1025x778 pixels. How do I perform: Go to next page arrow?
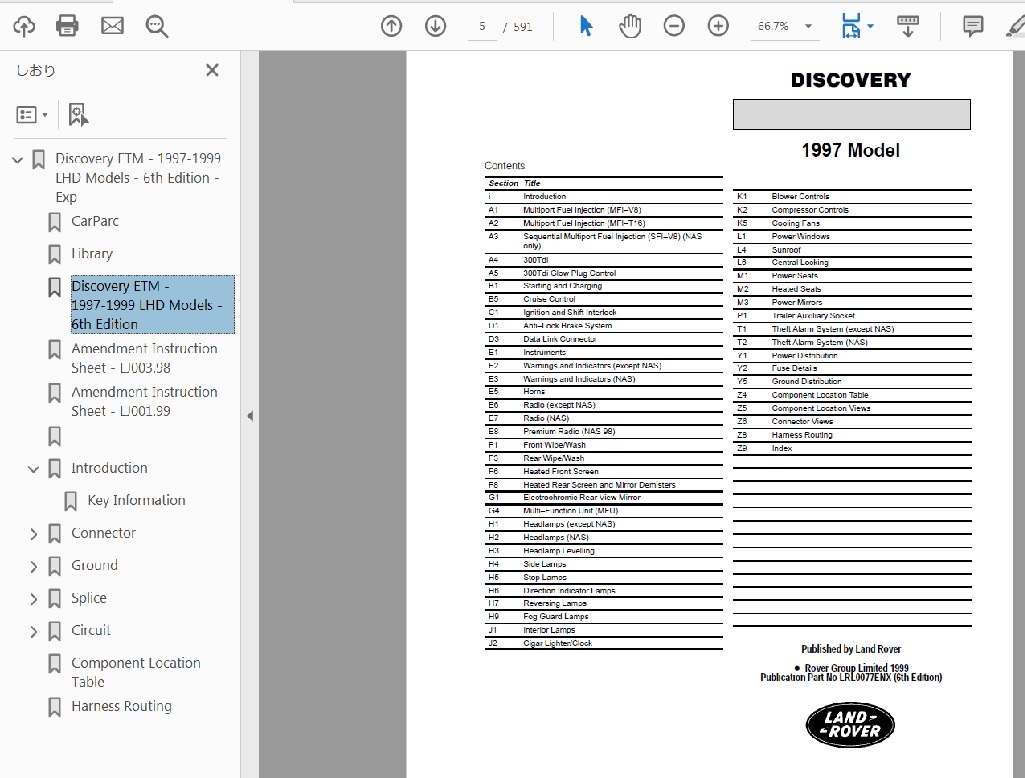(435, 26)
